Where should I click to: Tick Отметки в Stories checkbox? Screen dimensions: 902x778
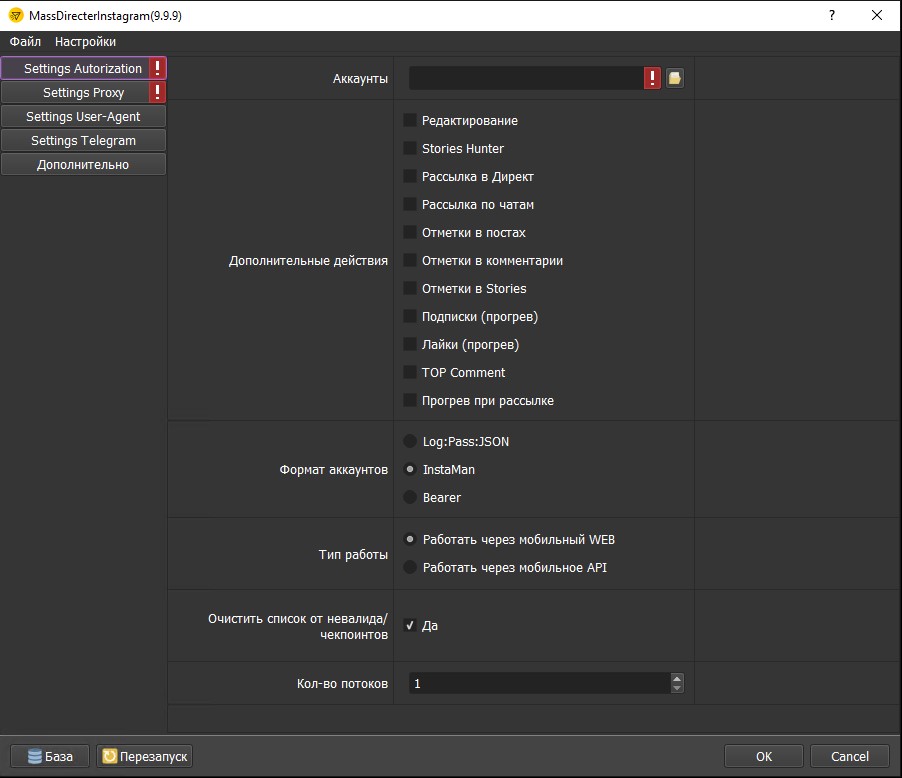[410, 288]
